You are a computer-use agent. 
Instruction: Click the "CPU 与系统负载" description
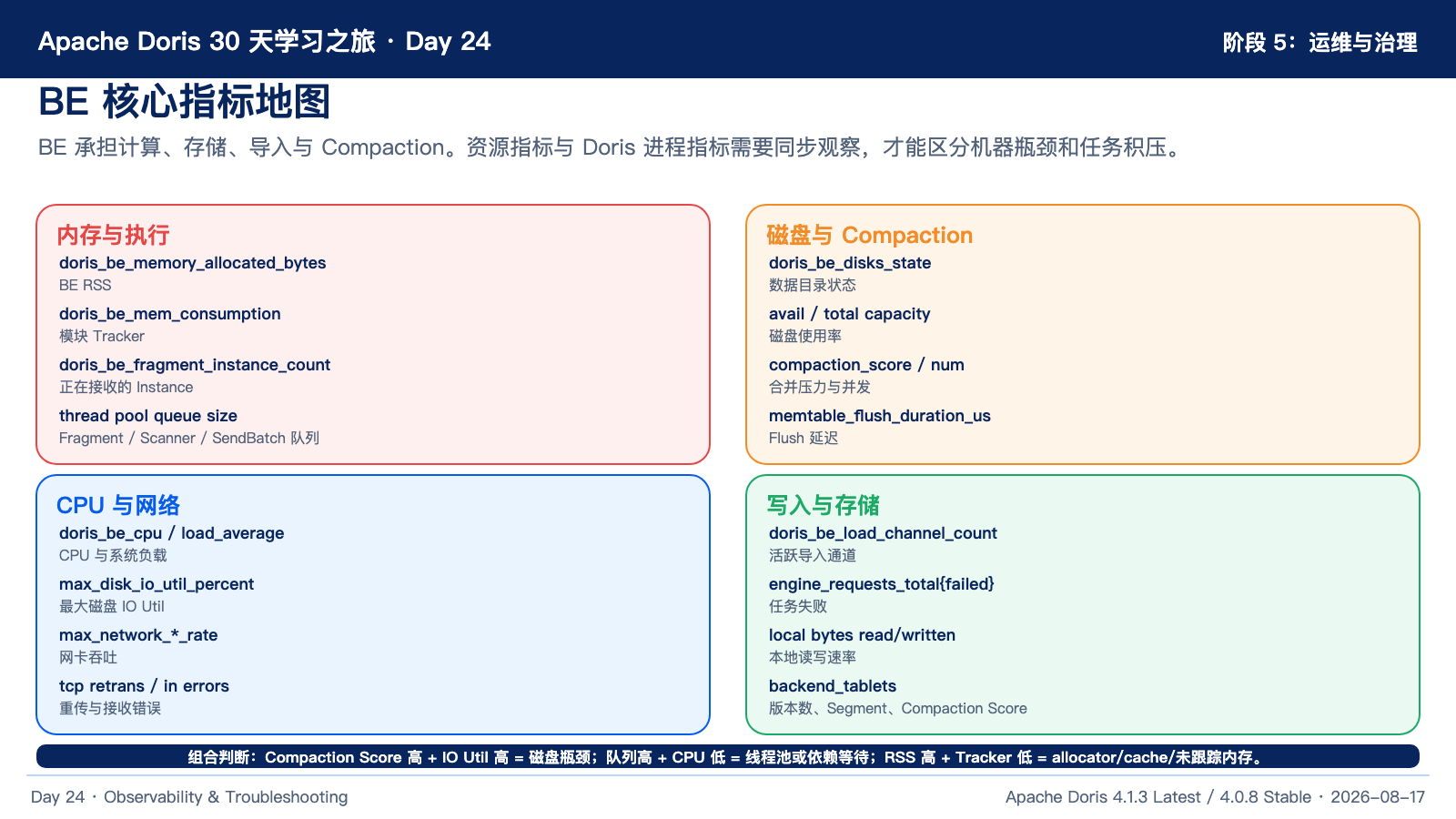[x=113, y=555]
